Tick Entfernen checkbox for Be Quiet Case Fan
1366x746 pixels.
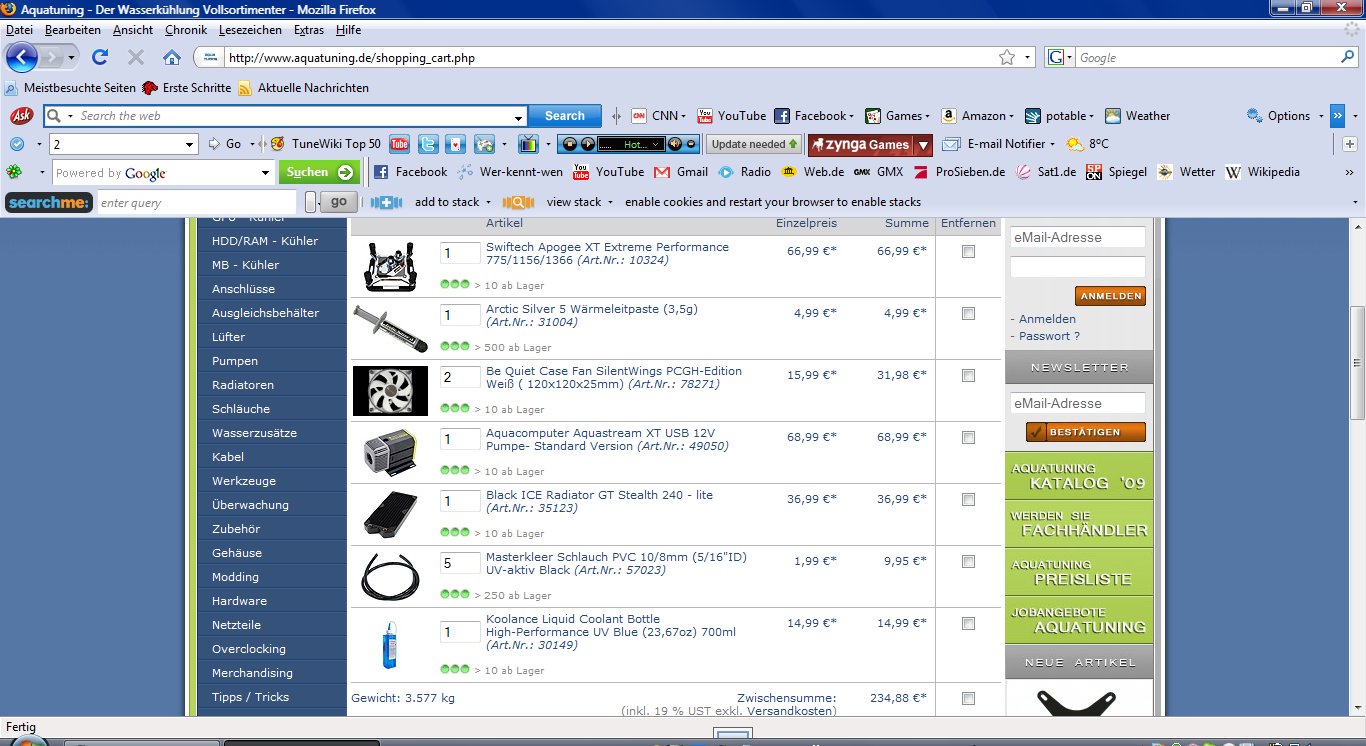pos(968,376)
